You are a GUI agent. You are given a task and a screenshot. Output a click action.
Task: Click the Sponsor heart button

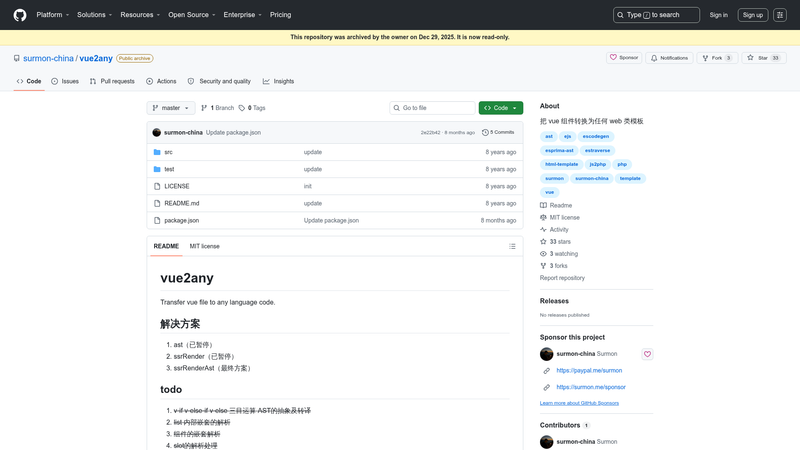pyautogui.click(x=624, y=58)
